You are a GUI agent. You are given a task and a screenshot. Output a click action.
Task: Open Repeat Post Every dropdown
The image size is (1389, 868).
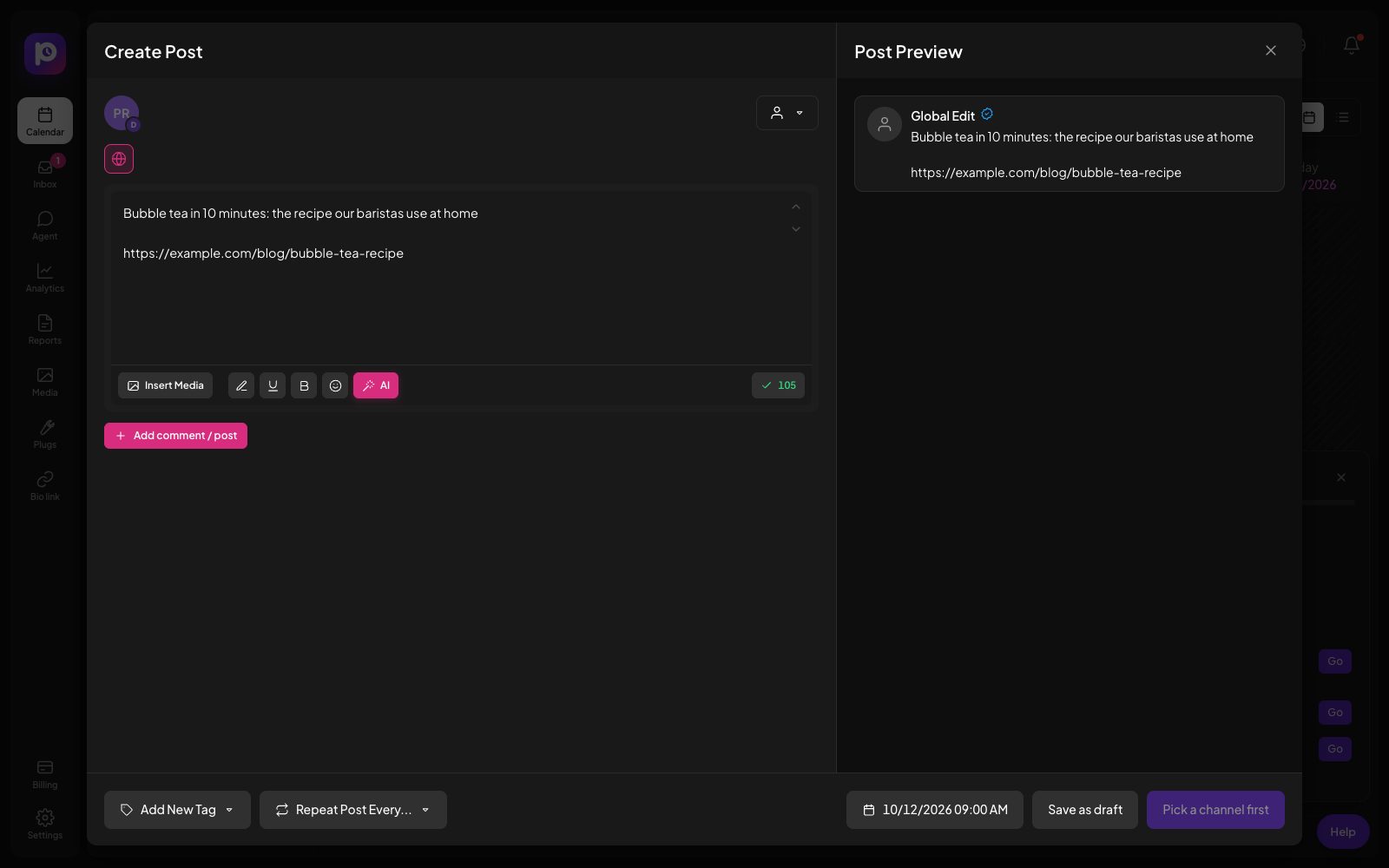point(353,810)
